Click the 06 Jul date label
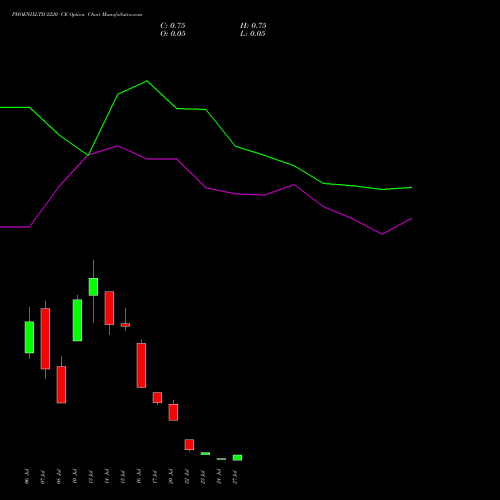The image size is (500, 500). tap(27, 476)
